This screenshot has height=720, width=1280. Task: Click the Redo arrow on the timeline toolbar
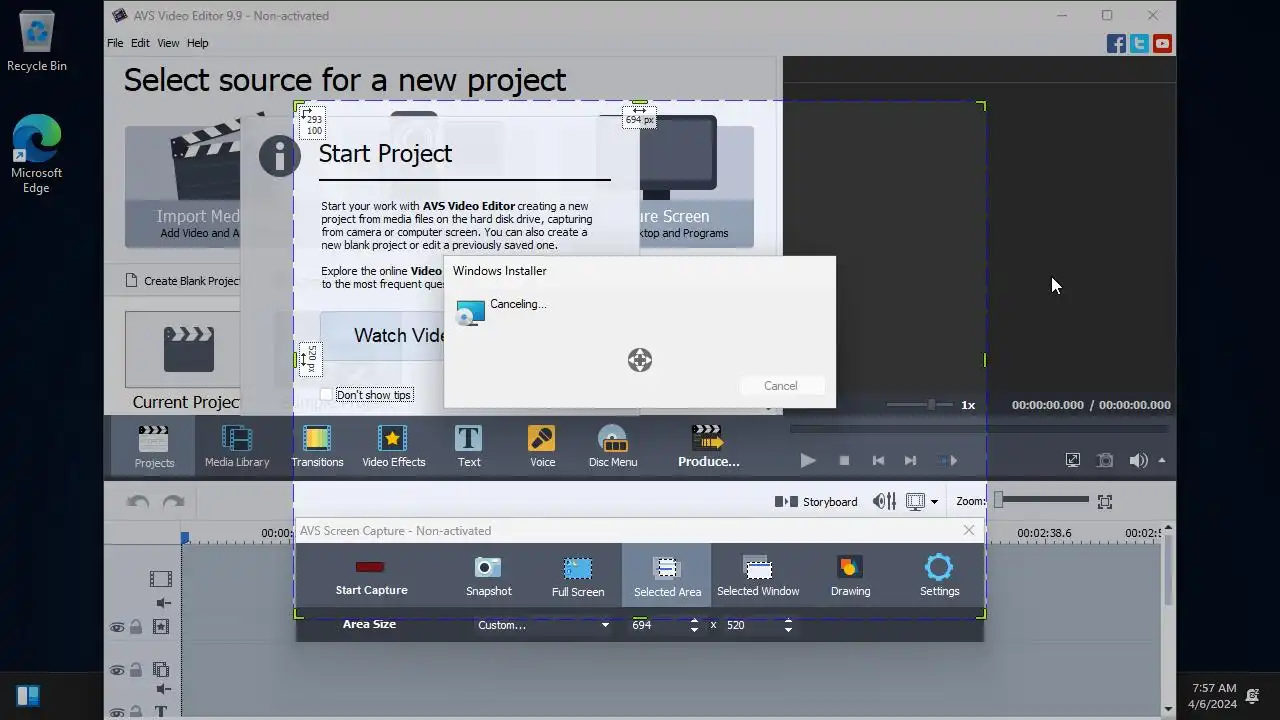point(174,502)
